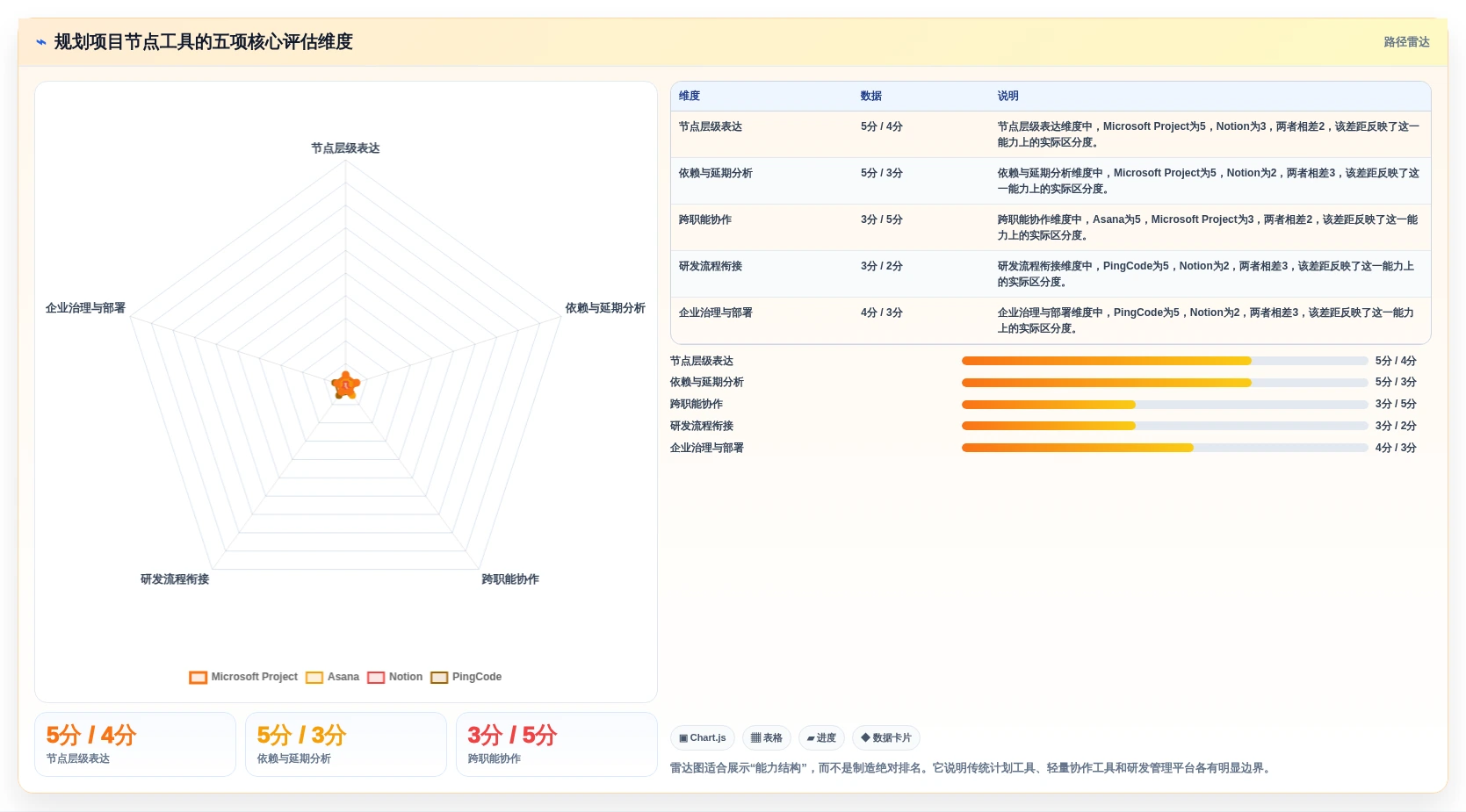Screen dimensions: 1466x812
Task: Click the blue icon beside the dashboard title
Action: pos(40,42)
